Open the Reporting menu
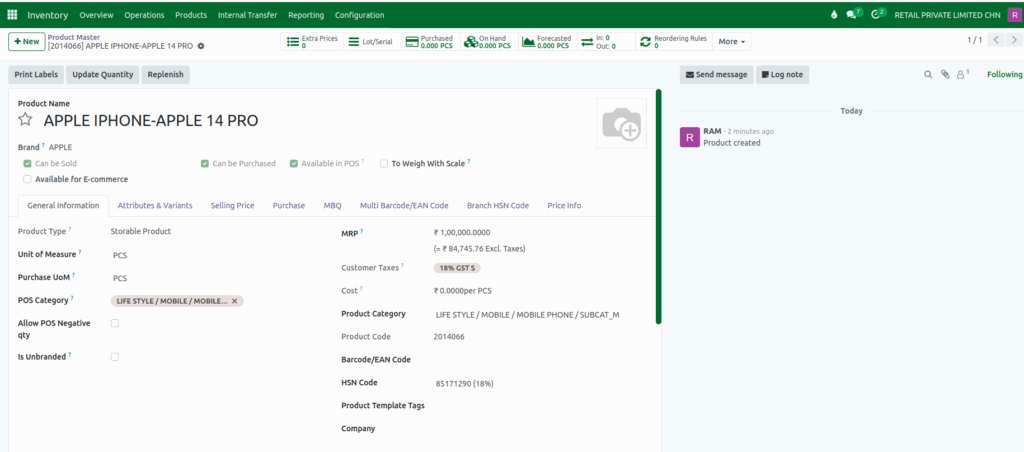This screenshot has height=452, width=1024. (x=306, y=15)
